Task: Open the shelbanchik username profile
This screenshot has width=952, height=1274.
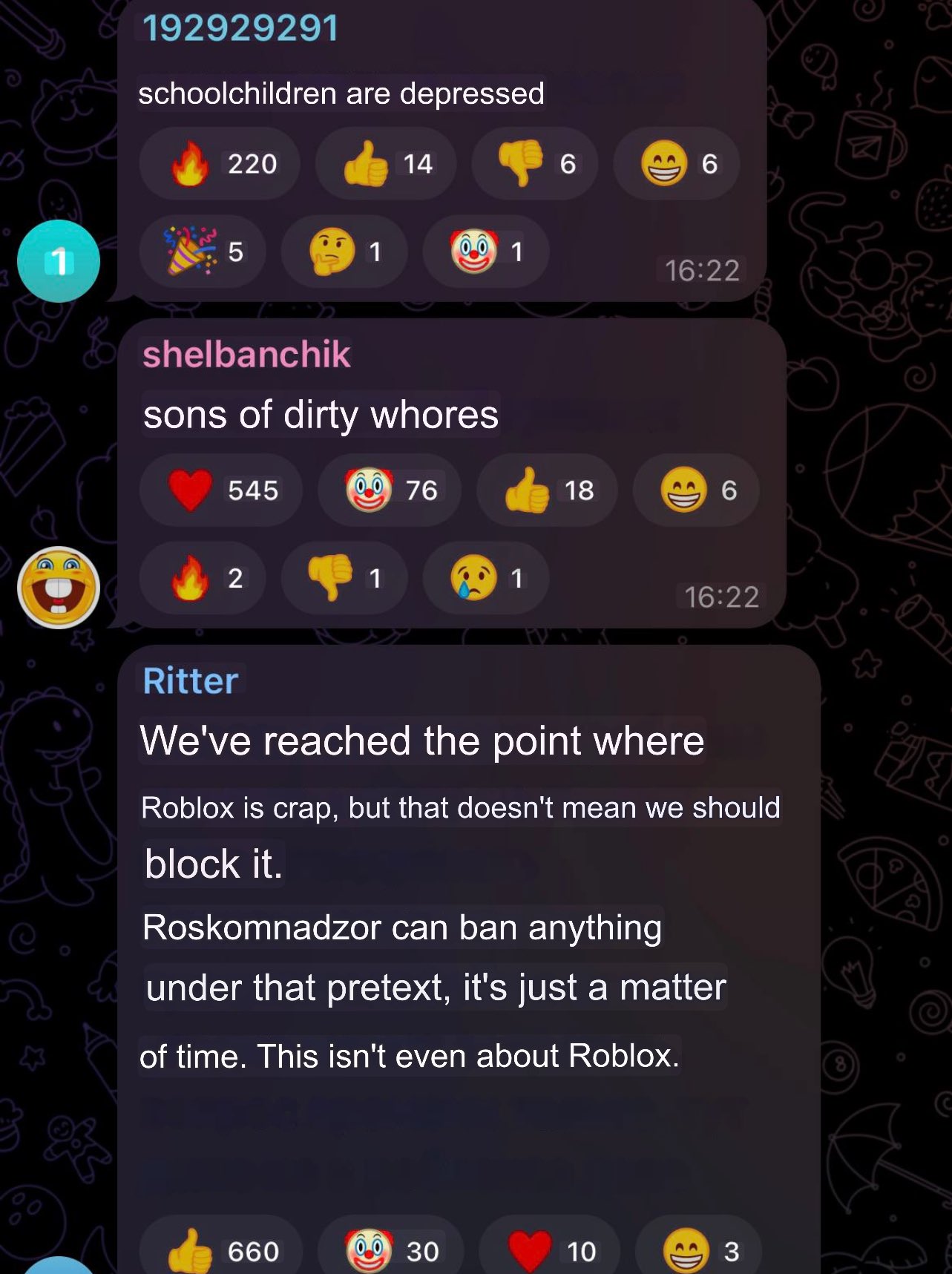Action: [246, 354]
